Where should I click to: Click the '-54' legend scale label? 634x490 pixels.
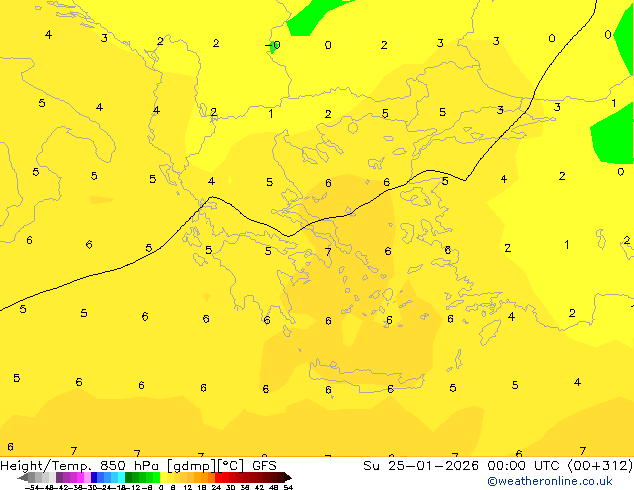click(32, 487)
